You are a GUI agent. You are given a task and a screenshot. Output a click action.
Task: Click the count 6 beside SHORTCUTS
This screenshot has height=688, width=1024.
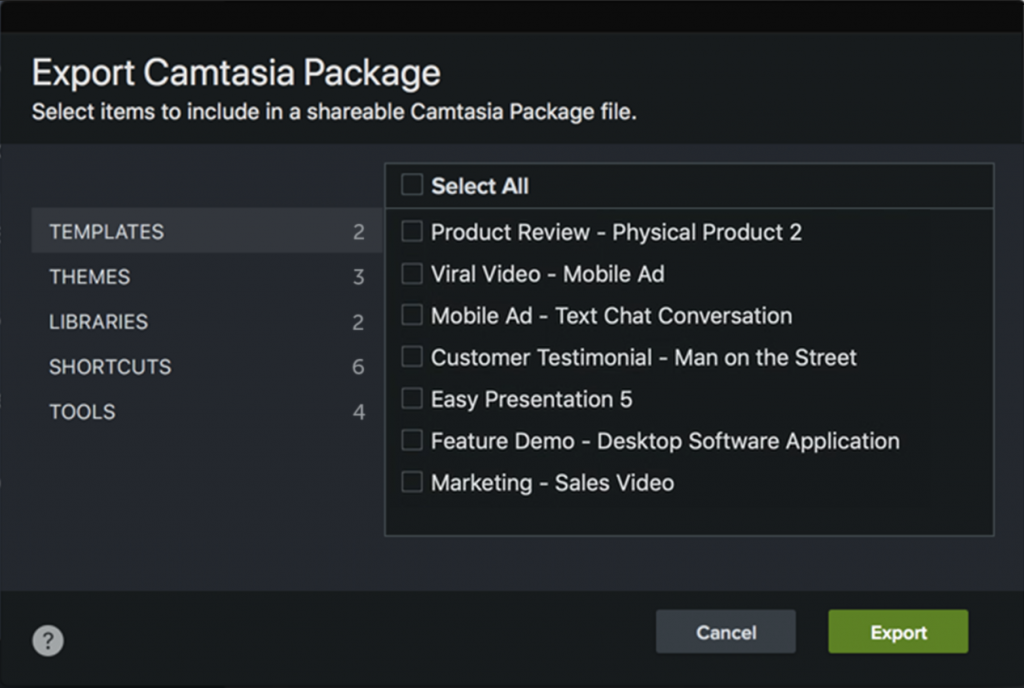359,367
